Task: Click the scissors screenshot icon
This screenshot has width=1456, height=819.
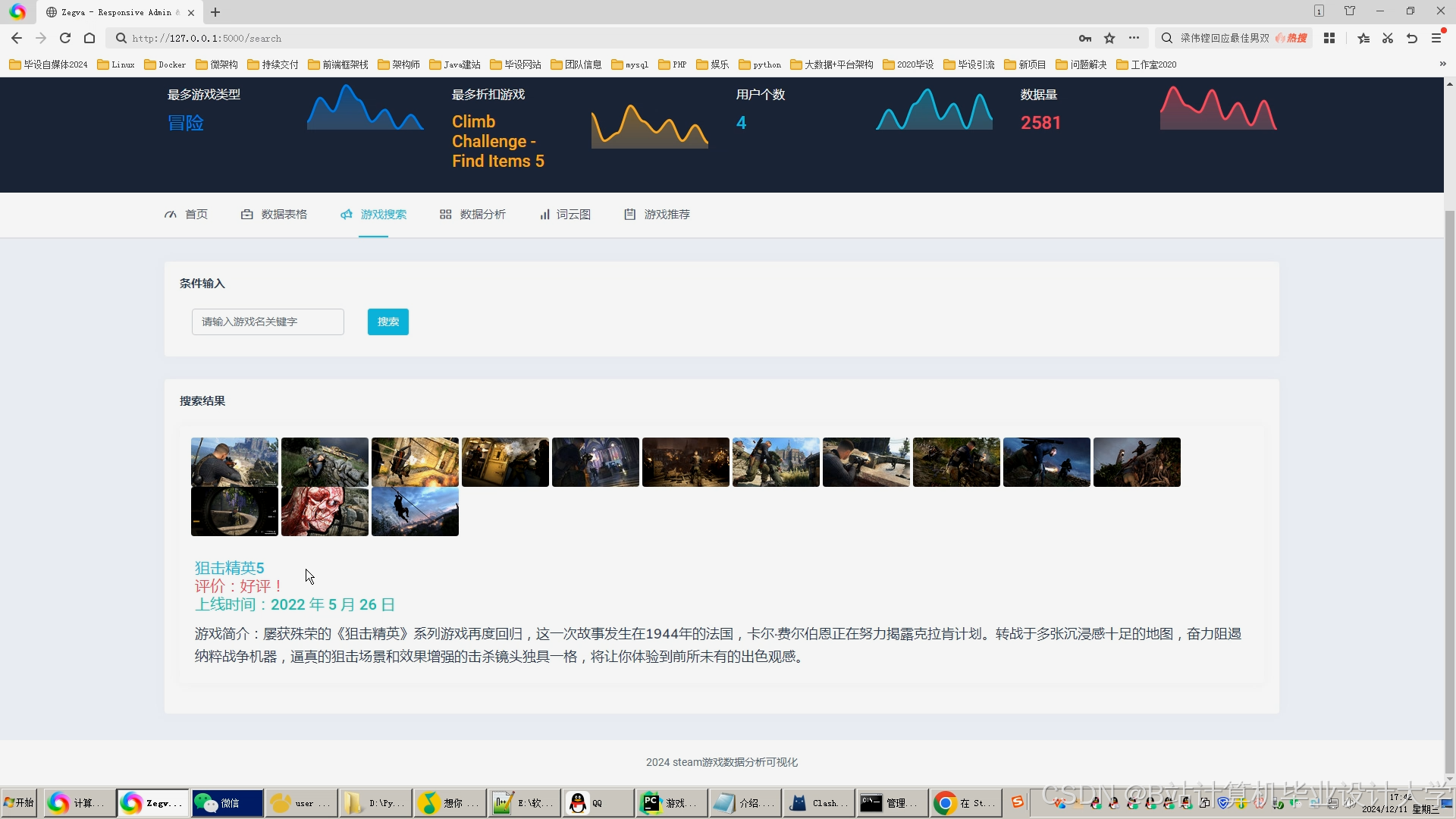Action: pos(1388,38)
